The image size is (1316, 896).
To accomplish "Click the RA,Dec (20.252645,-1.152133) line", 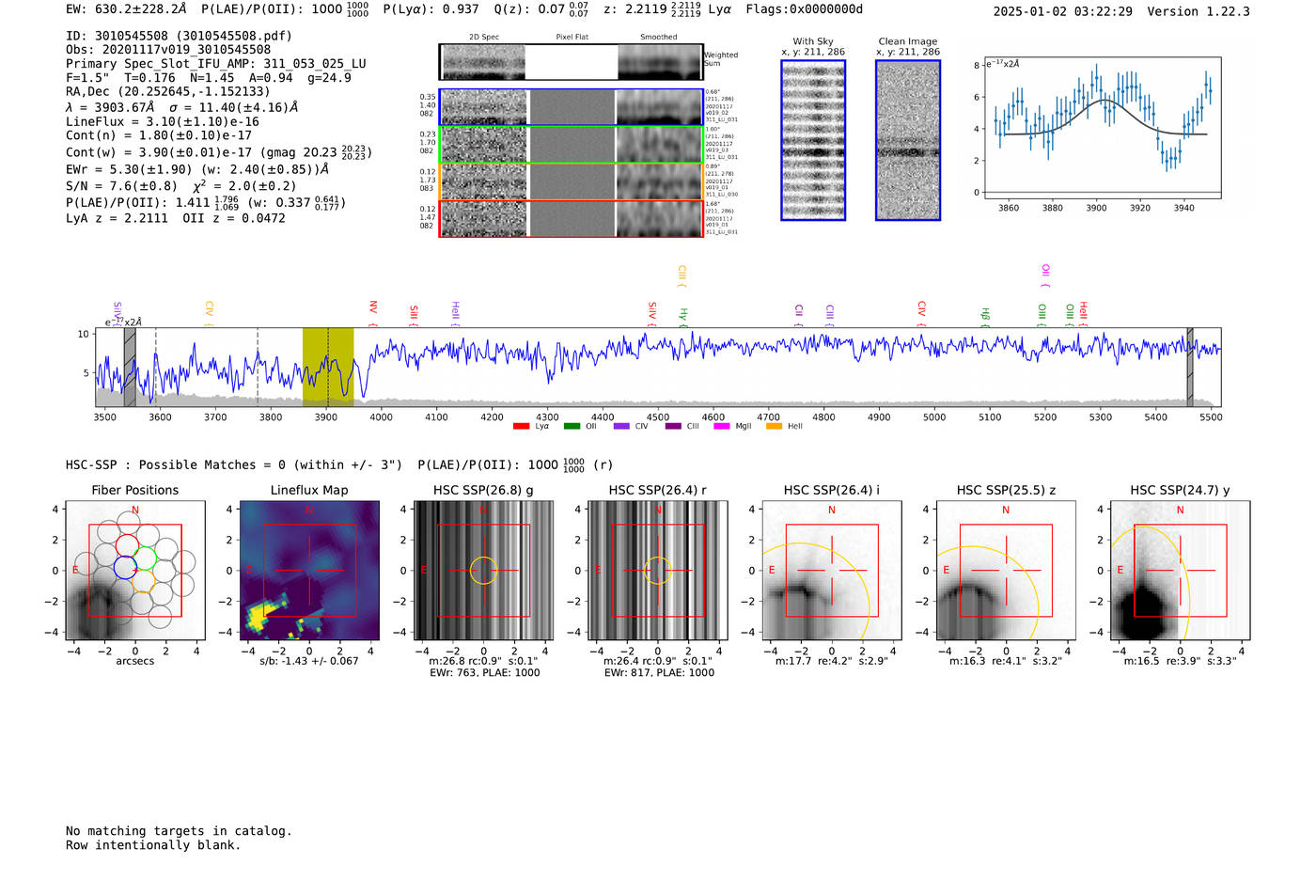I will 167,91.
